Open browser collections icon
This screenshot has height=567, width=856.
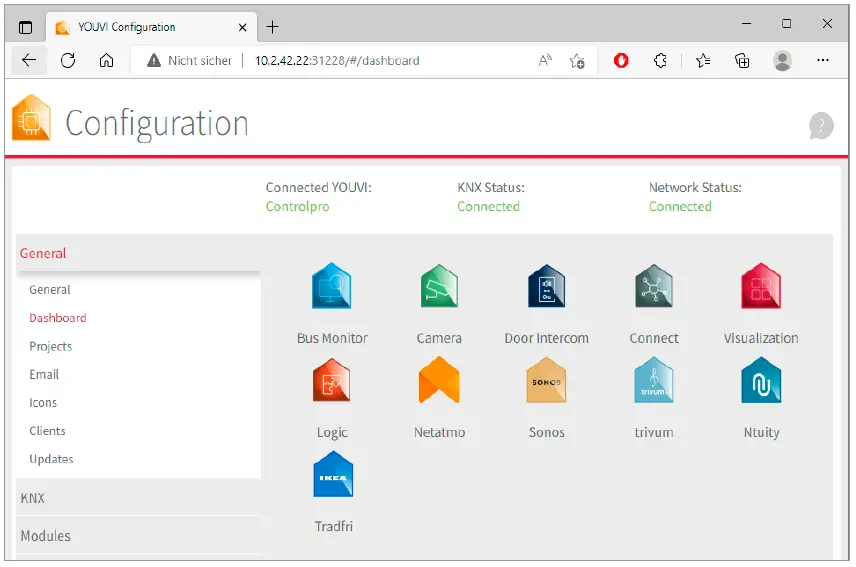[742, 60]
